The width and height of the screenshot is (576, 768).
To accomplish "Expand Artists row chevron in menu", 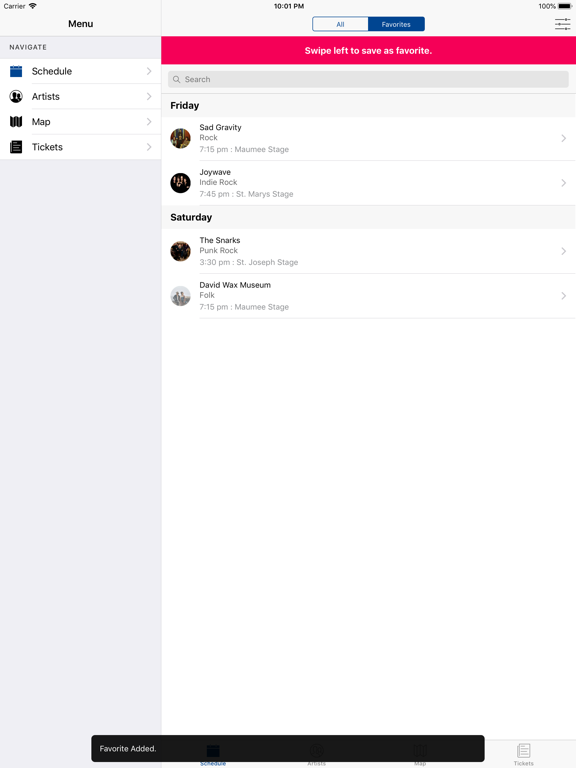I will coord(149,96).
